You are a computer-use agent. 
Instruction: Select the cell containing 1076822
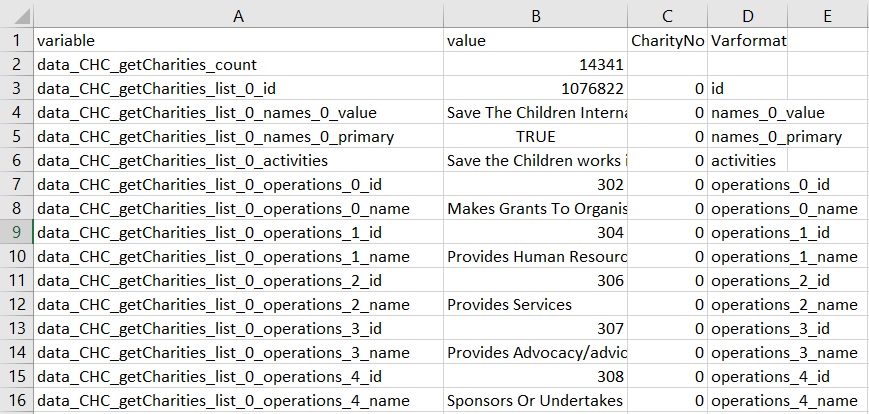click(535, 88)
